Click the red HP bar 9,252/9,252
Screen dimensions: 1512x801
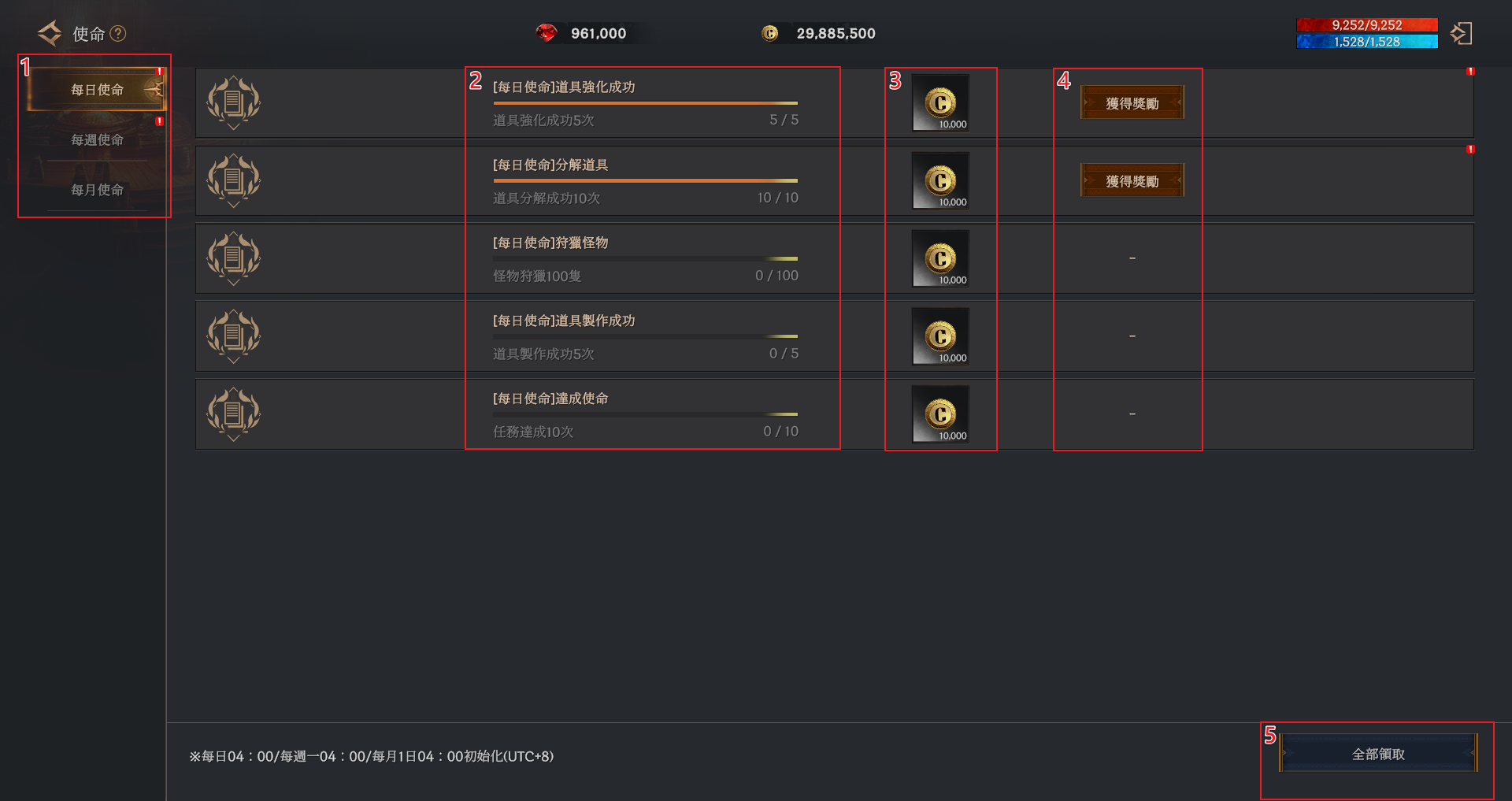pyautogui.click(x=1366, y=25)
